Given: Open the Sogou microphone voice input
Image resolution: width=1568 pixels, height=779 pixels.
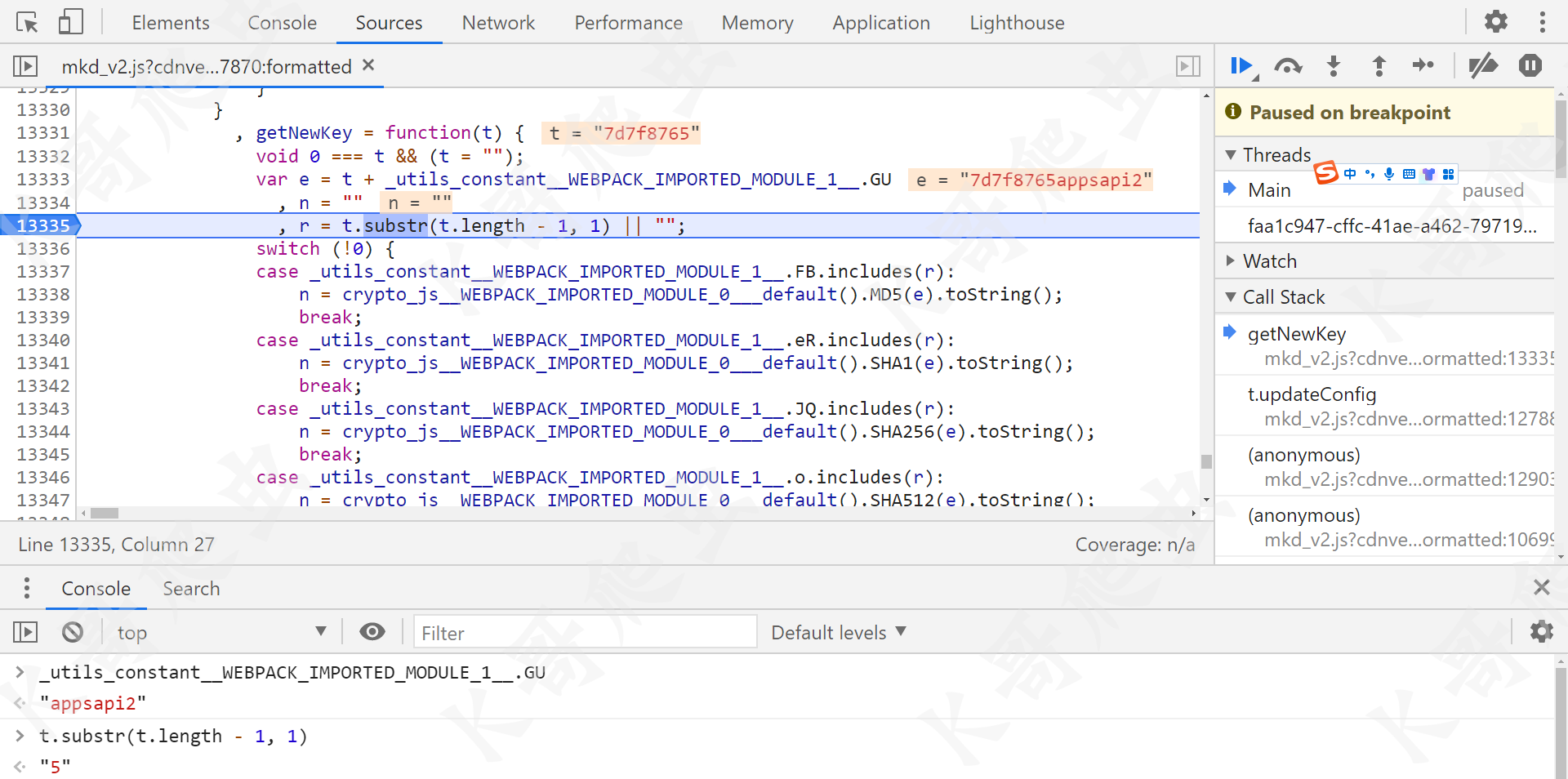Looking at the screenshot, I should (1388, 173).
